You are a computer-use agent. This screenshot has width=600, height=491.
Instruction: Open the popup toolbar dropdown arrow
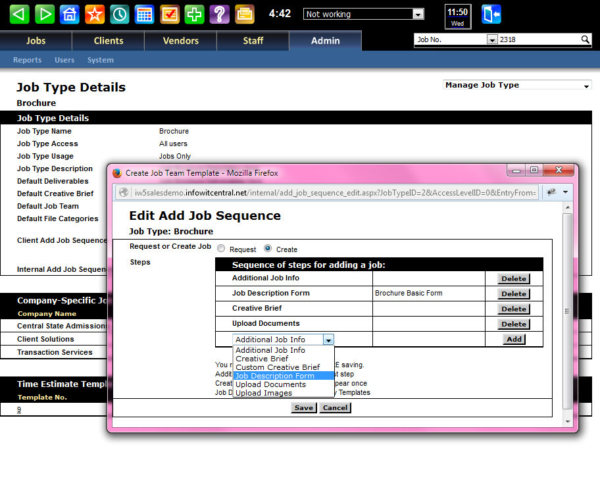pos(565,192)
